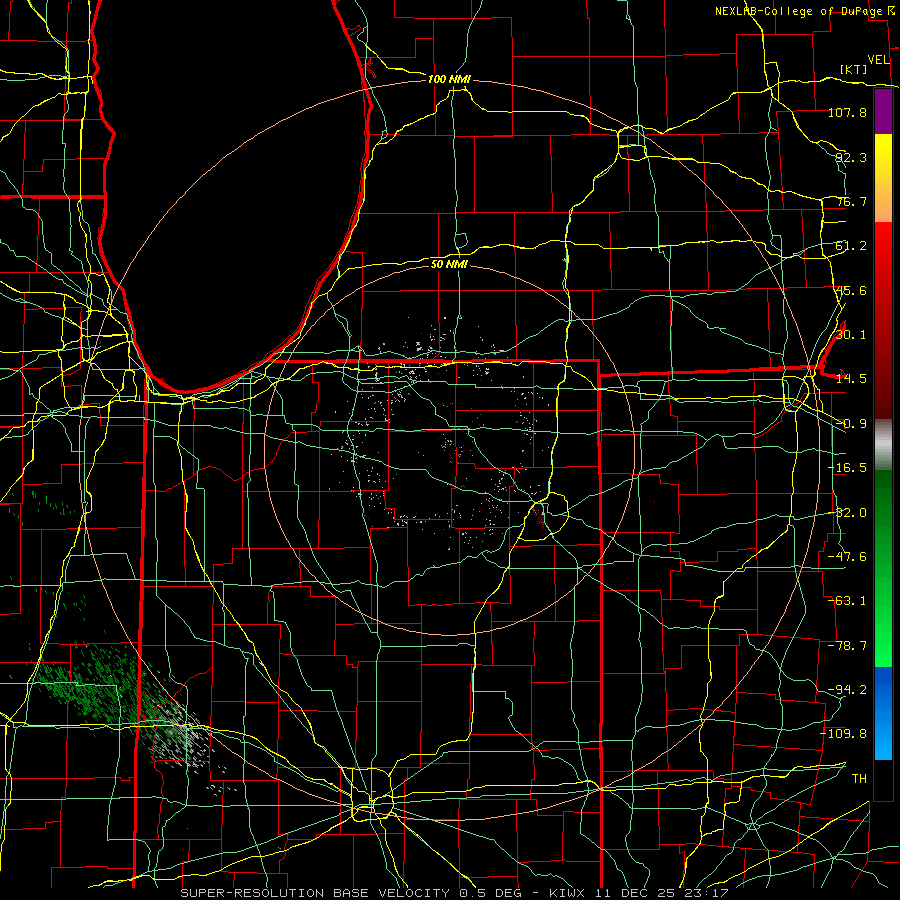Screen dimensions: 900x900
Task: Select the -78.7 velocity scale value
Action: pos(847,646)
